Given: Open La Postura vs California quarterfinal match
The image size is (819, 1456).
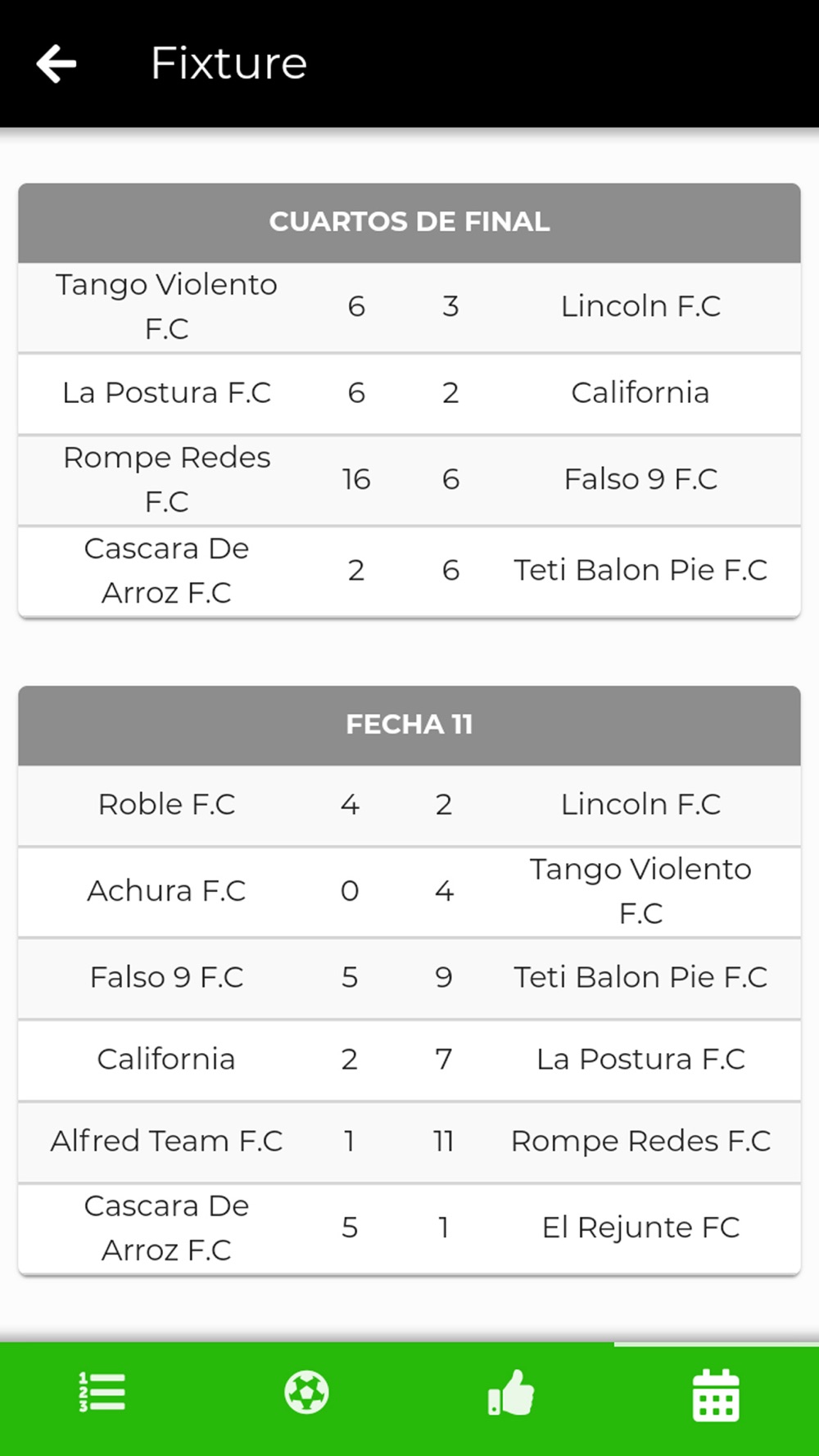Looking at the screenshot, I should 409,393.
